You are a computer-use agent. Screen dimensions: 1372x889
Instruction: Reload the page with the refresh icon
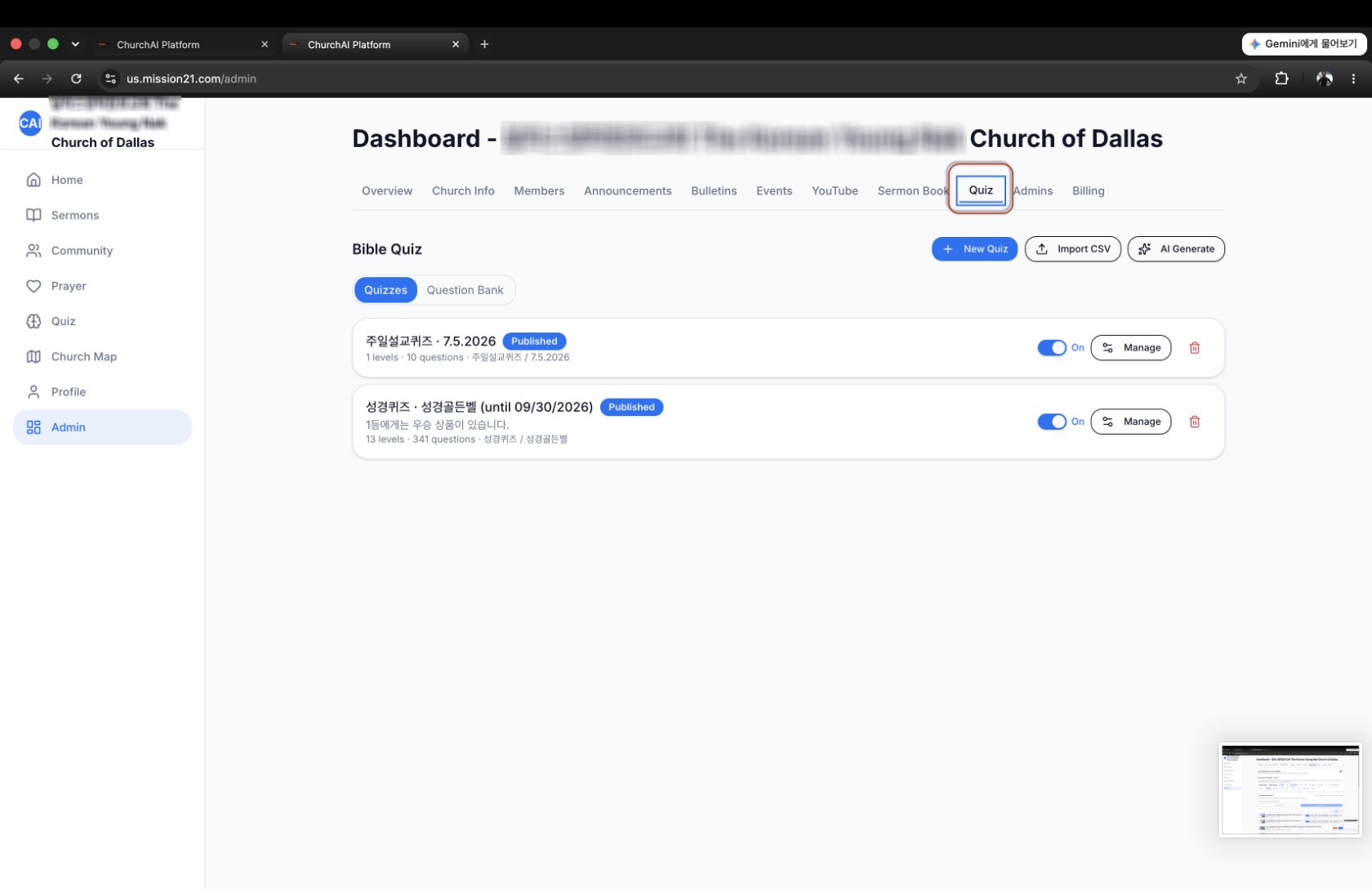pos(76,78)
